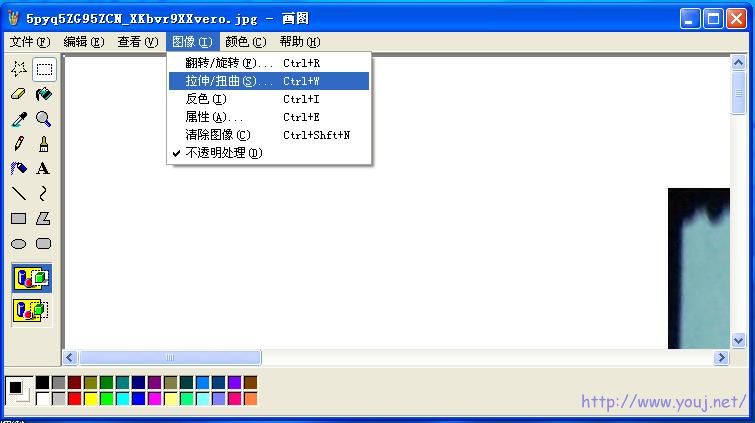The height and width of the screenshot is (423, 755).
Task: Toggle 不透明处理 checked menu option
Action: point(223,153)
